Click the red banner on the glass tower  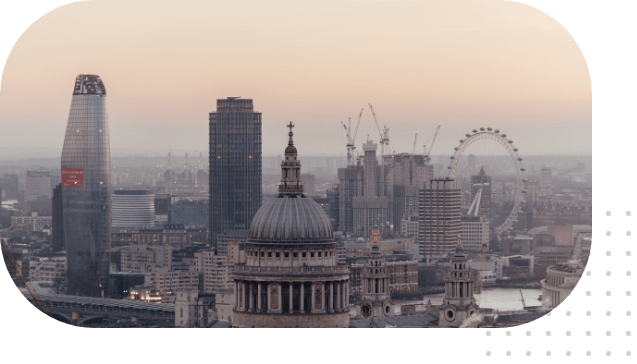pos(73,178)
